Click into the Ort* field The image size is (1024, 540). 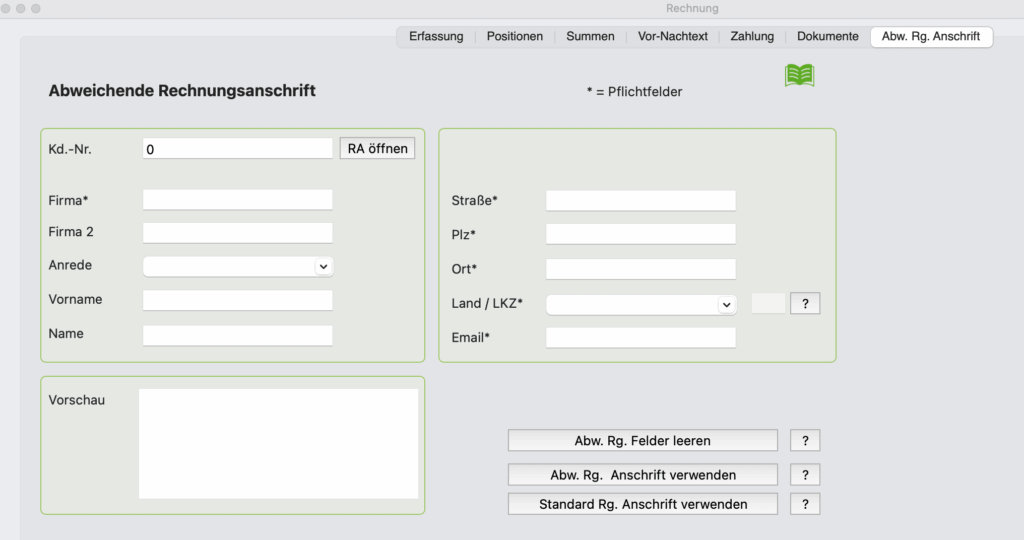tap(641, 269)
